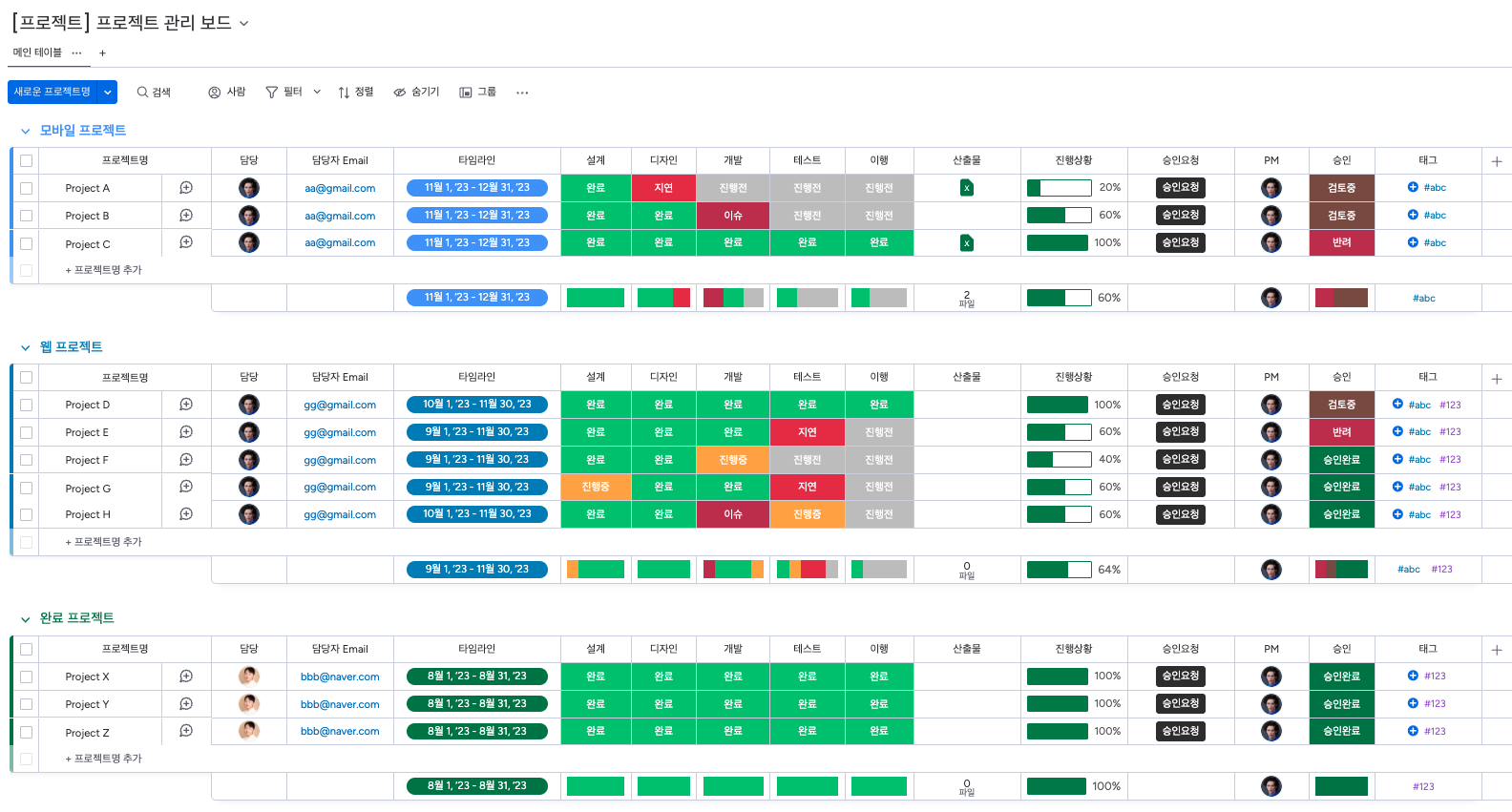Image resolution: width=1512 pixels, height=812 pixels.
Task: Collapse the 완료 프로젝트 group
Action: tap(25, 619)
